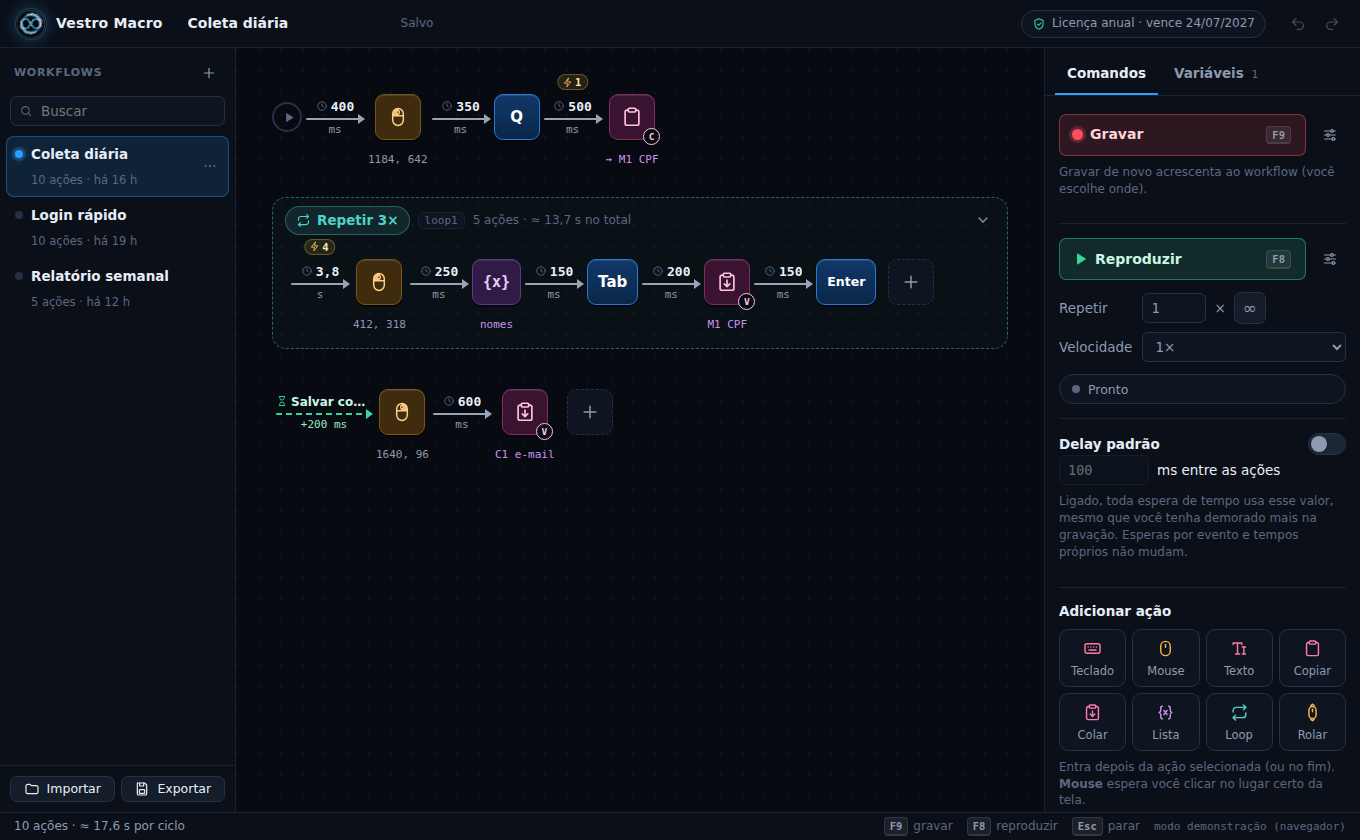Viewport: 1360px width, 840px height.
Task: Click the 400 ms delay before first mouse action
Action: pos(336,117)
